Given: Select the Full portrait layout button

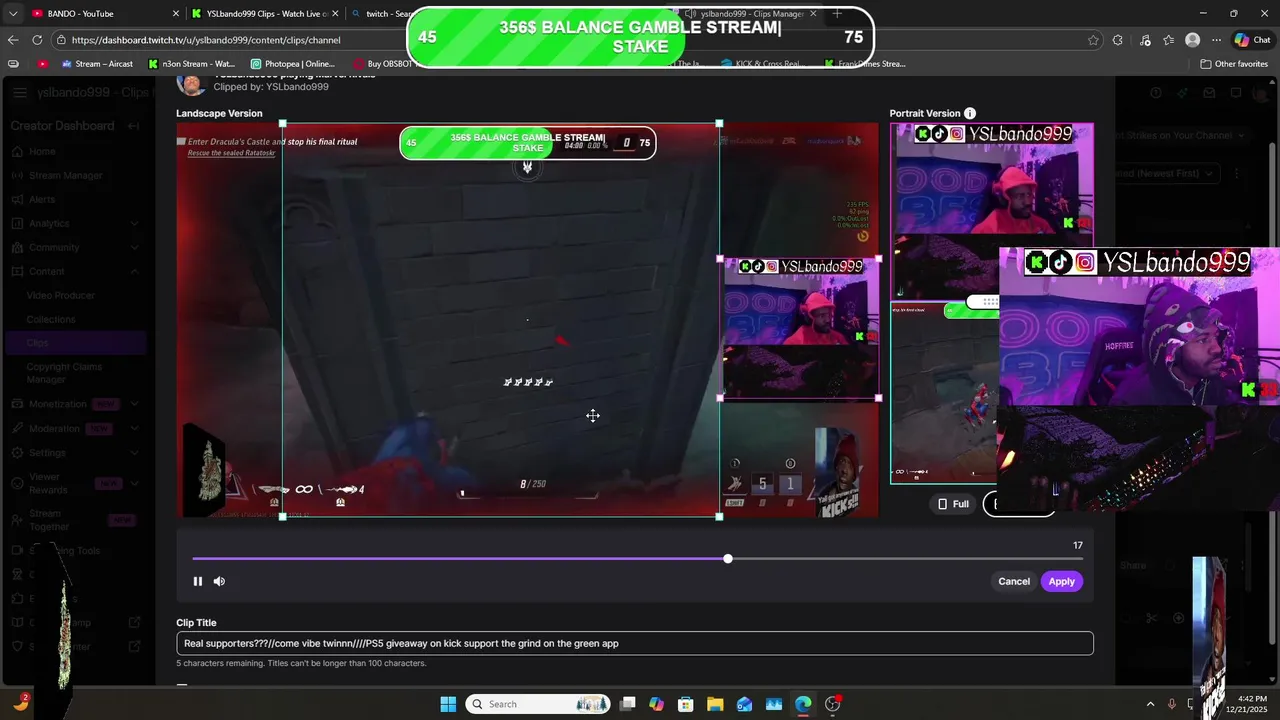Looking at the screenshot, I should [953, 504].
